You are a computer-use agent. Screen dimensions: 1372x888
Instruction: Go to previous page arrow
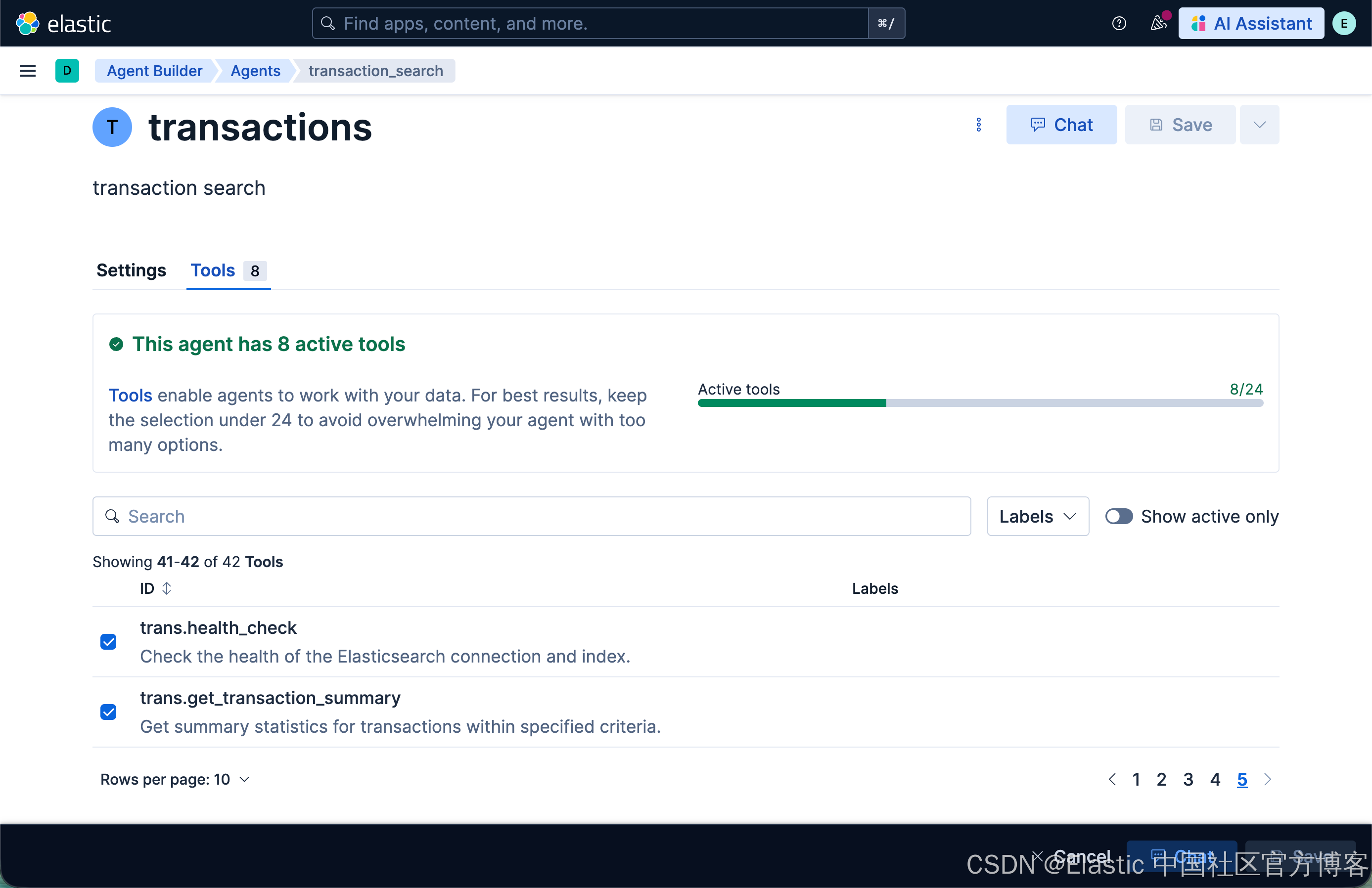(1112, 780)
